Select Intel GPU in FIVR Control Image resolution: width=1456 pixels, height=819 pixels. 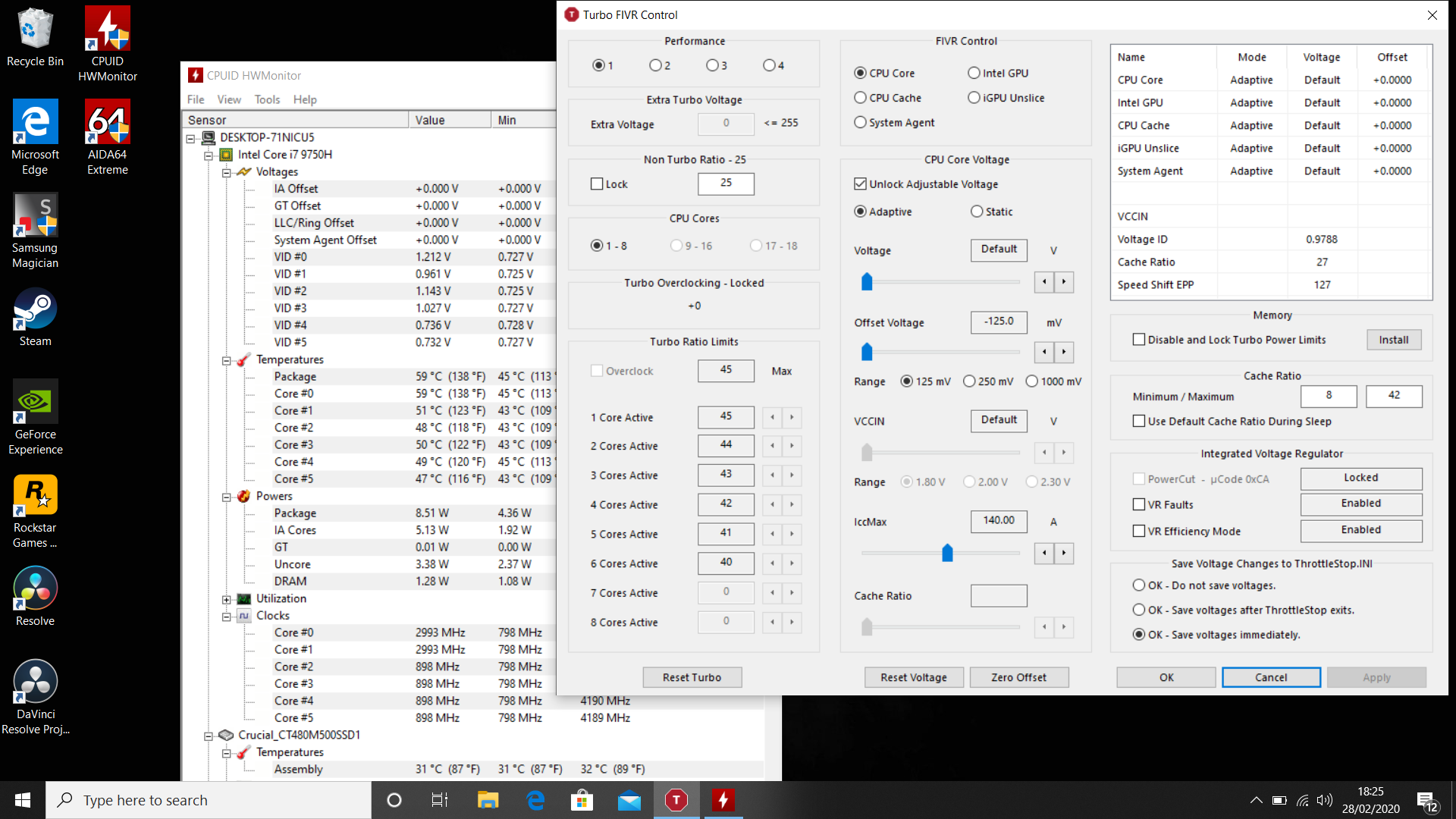click(x=974, y=73)
